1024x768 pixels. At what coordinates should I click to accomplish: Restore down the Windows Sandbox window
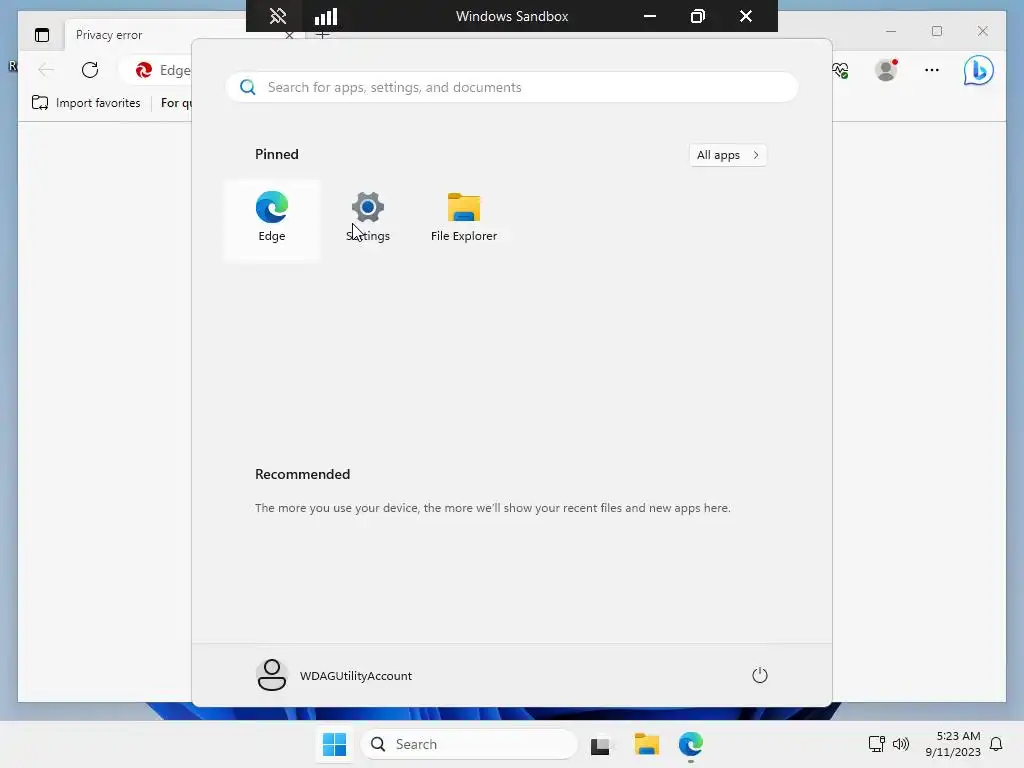697,16
